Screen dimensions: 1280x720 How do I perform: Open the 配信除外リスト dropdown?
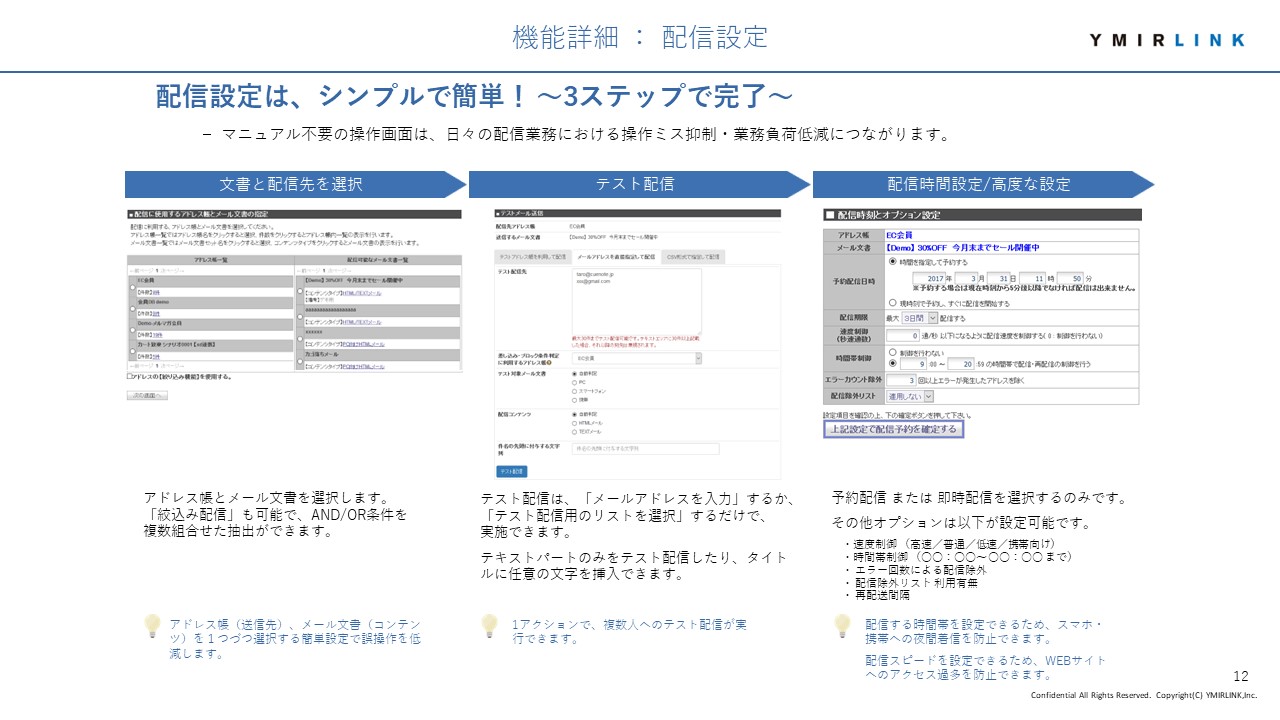coord(909,397)
